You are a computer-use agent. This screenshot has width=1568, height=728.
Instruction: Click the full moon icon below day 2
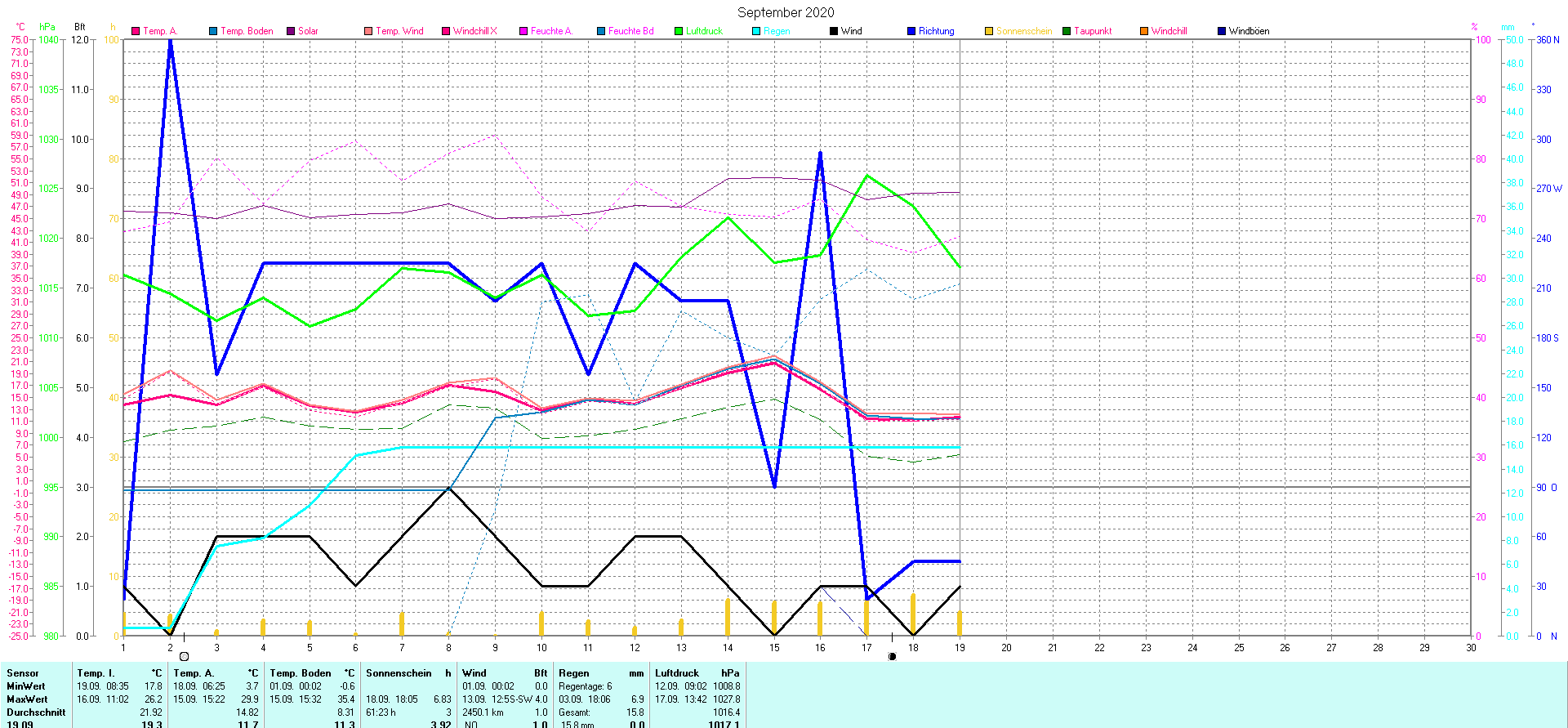[184, 656]
